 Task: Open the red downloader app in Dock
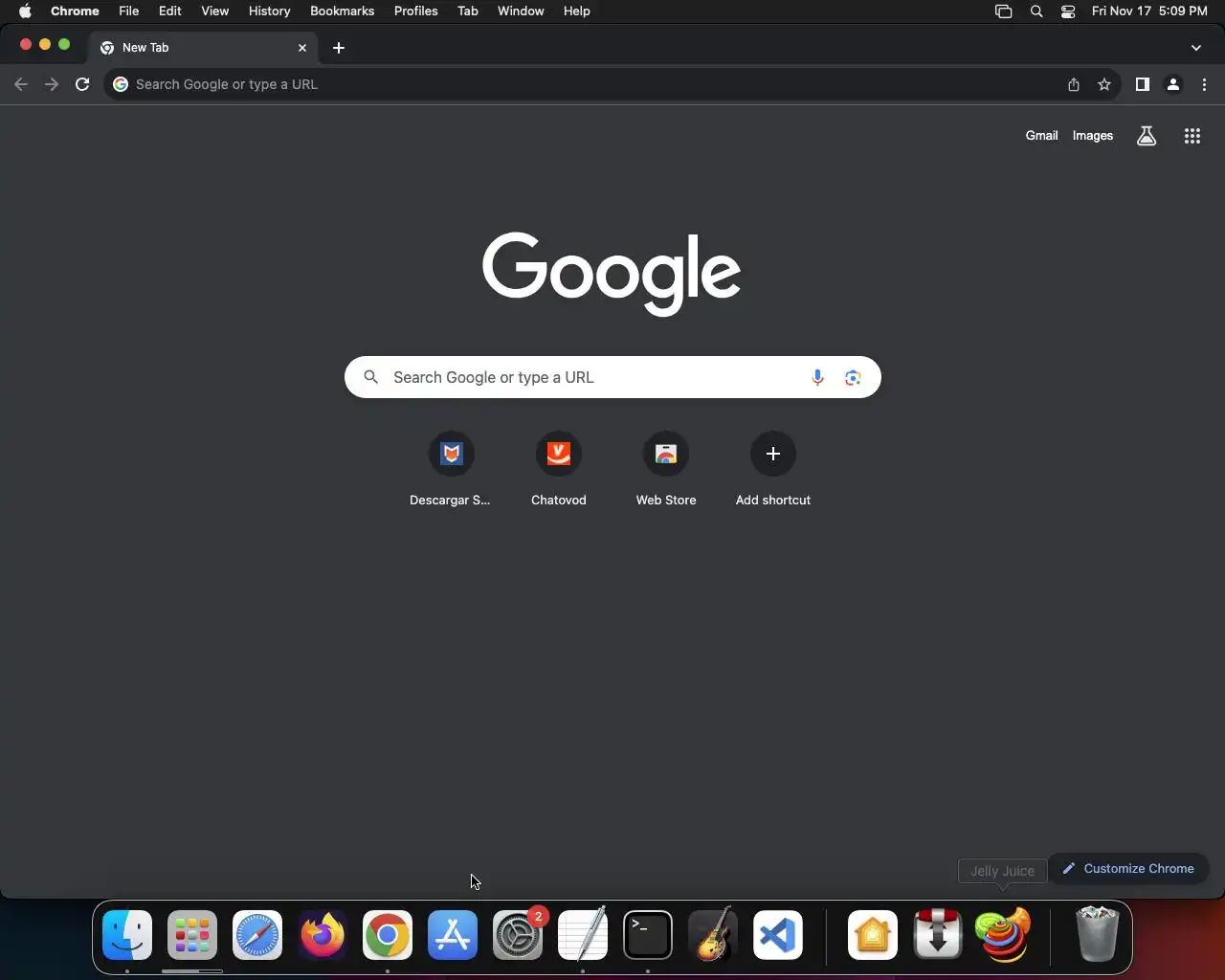938,935
